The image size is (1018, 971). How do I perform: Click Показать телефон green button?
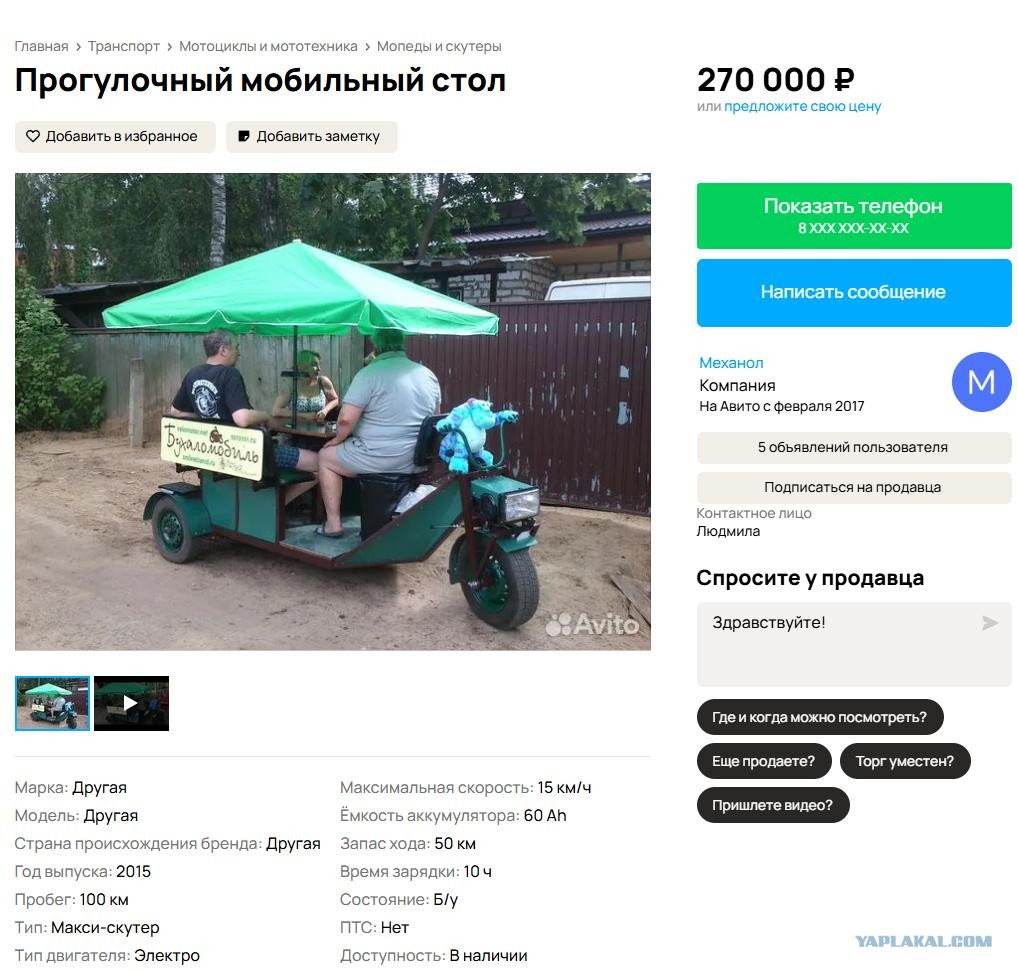(854, 216)
